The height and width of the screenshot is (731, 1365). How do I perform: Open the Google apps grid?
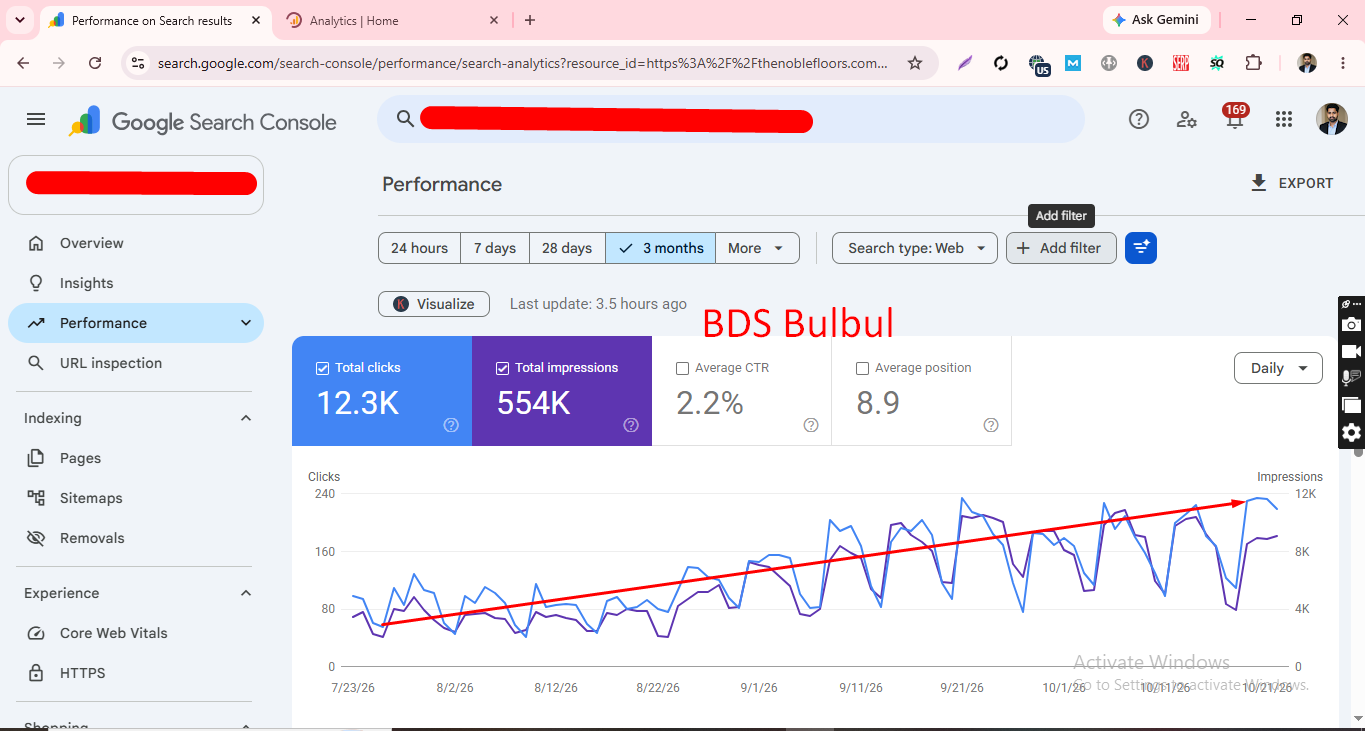coord(1284,119)
